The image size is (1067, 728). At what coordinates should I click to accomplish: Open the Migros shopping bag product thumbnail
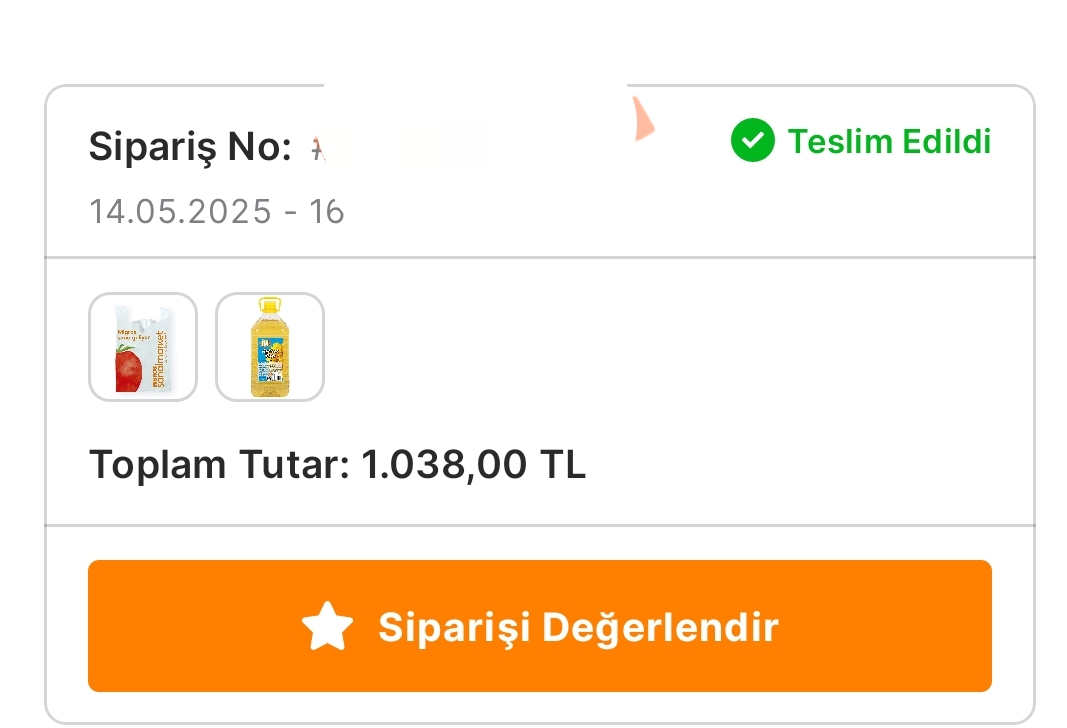click(x=143, y=347)
